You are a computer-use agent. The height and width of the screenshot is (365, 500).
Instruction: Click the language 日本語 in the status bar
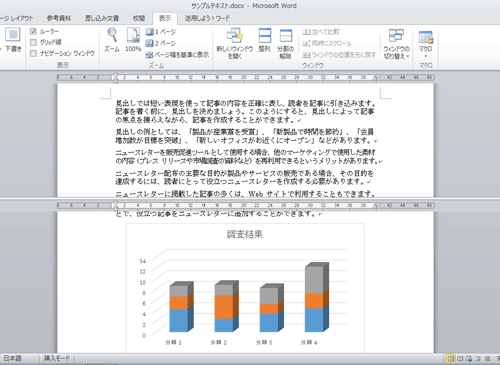pyautogui.click(x=12, y=358)
